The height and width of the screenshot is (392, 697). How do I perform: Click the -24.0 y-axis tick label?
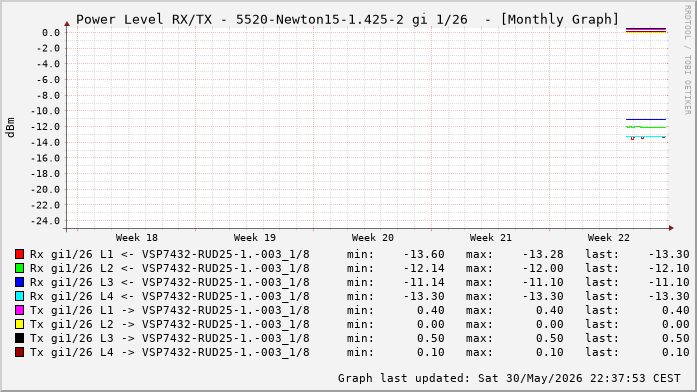[x=45, y=221]
